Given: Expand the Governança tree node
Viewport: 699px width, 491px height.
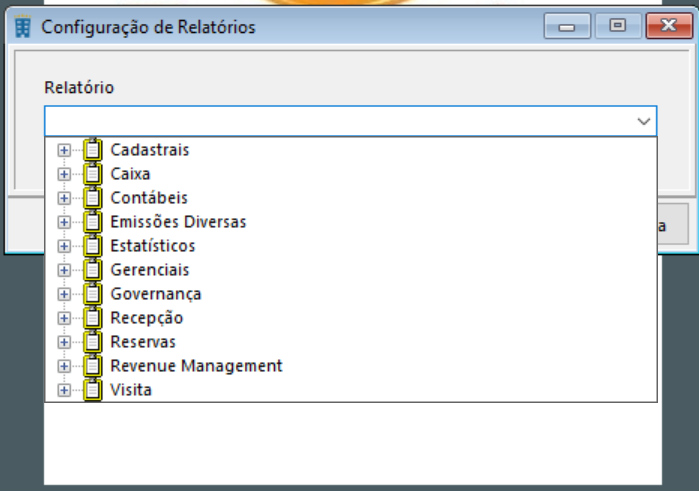Looking at the screenshot, I should click(64, 295).
